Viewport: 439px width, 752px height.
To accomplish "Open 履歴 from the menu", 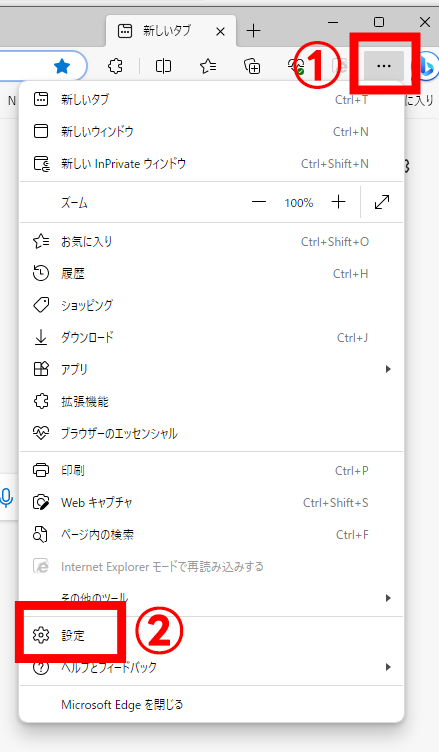I will coord(211,273).
